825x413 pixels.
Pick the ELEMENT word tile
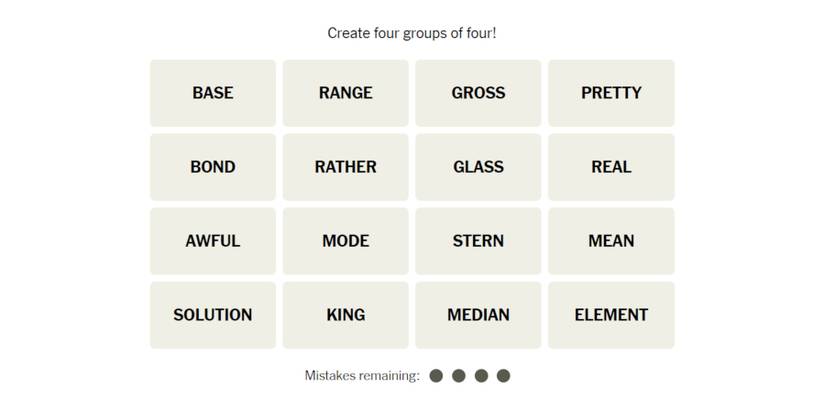pos(611,315)
